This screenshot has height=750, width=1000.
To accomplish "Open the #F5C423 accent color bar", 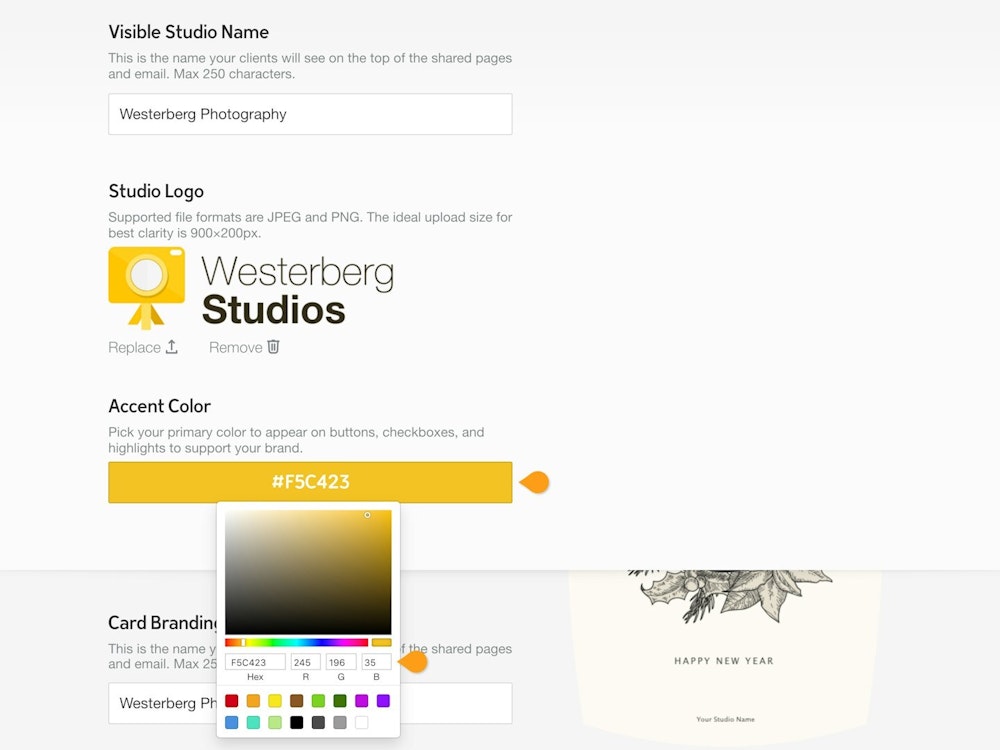I will [x=310, y=482].
